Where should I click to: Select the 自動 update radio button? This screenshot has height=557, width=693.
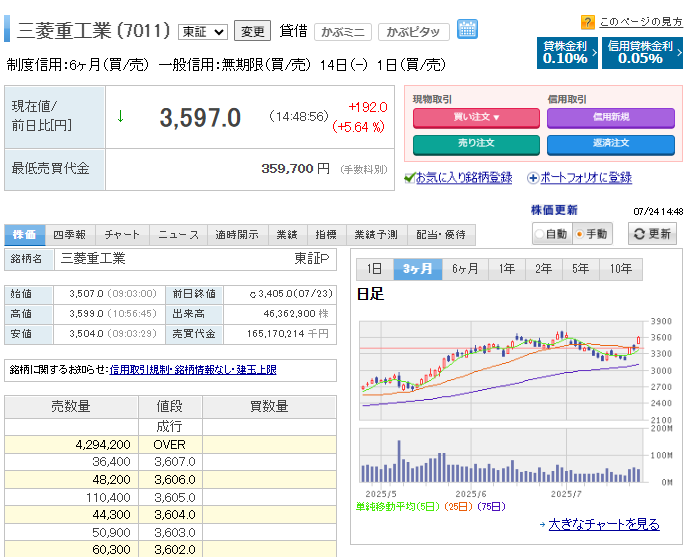click(539, 234)
